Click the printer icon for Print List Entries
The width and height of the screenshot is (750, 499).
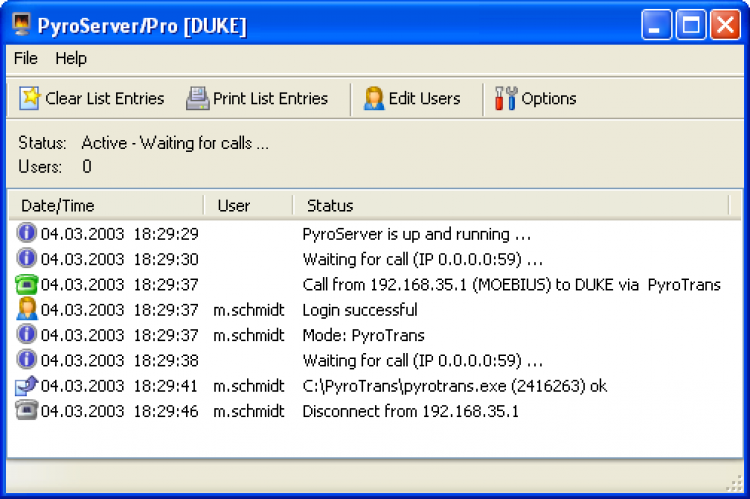pos(197,98)
